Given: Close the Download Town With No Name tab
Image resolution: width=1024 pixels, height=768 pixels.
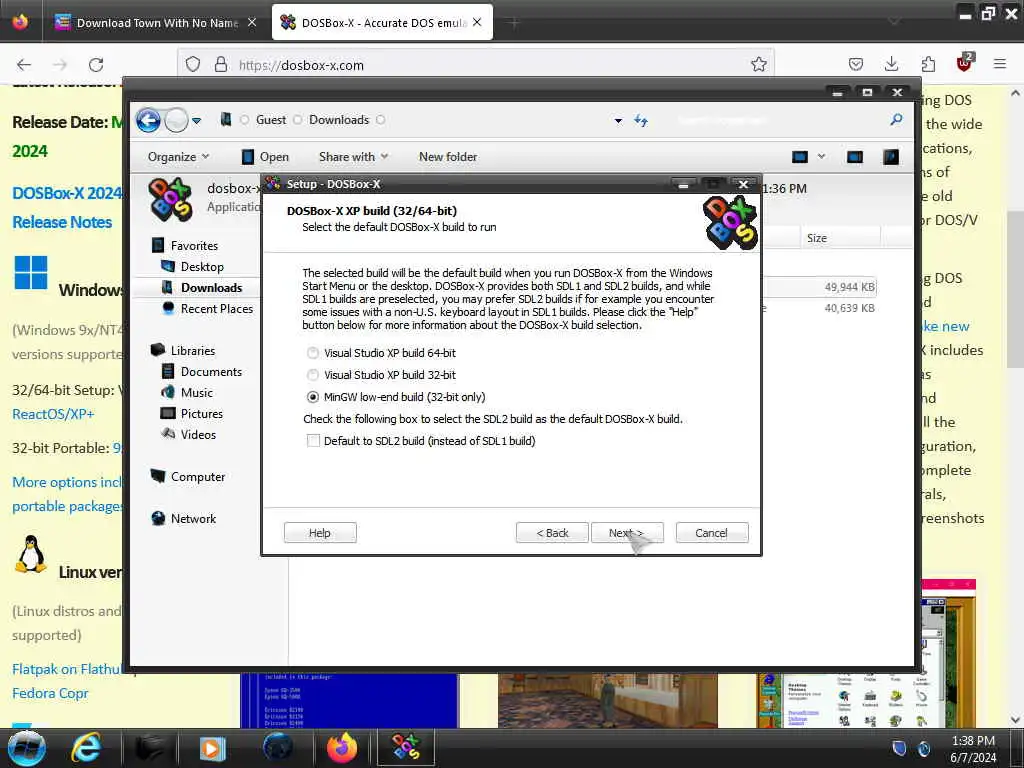Looking at the screenshot, I should [x=252, y=22].
